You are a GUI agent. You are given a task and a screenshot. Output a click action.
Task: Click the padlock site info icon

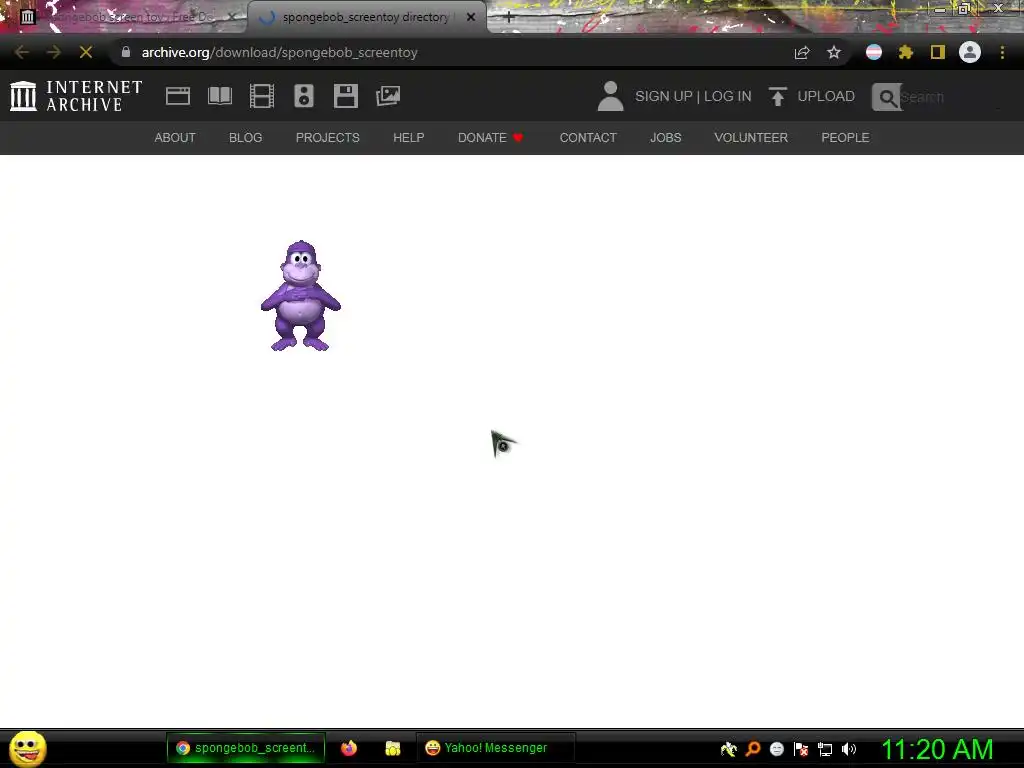click(125, 52)
